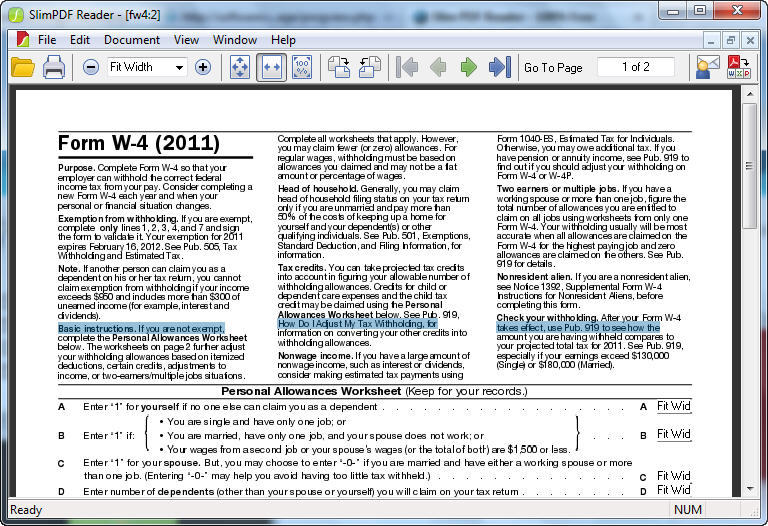Rotate the page clockwise

[339, 67]
